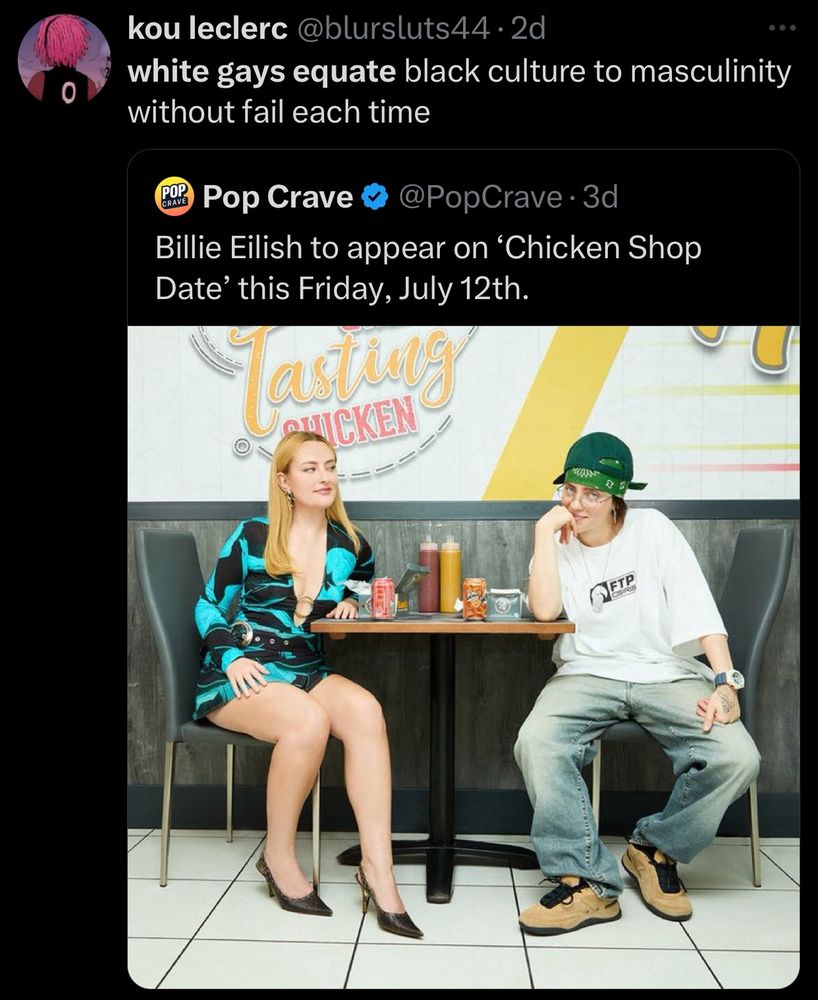Click the Pop Crave logo avatar

[174, 196]
